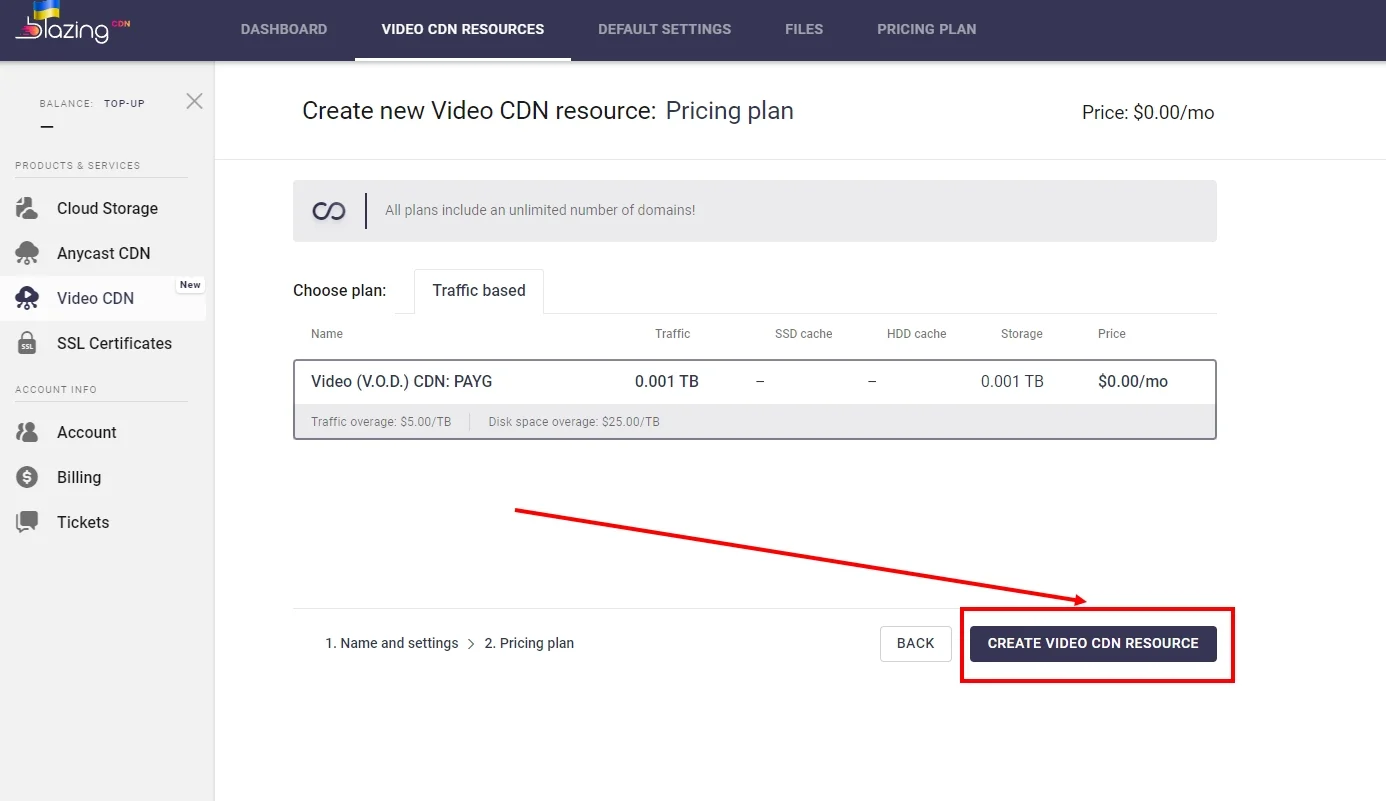1386x801 pixels.
Task: Click the Billing dollar icon
Action: [27, 478]
